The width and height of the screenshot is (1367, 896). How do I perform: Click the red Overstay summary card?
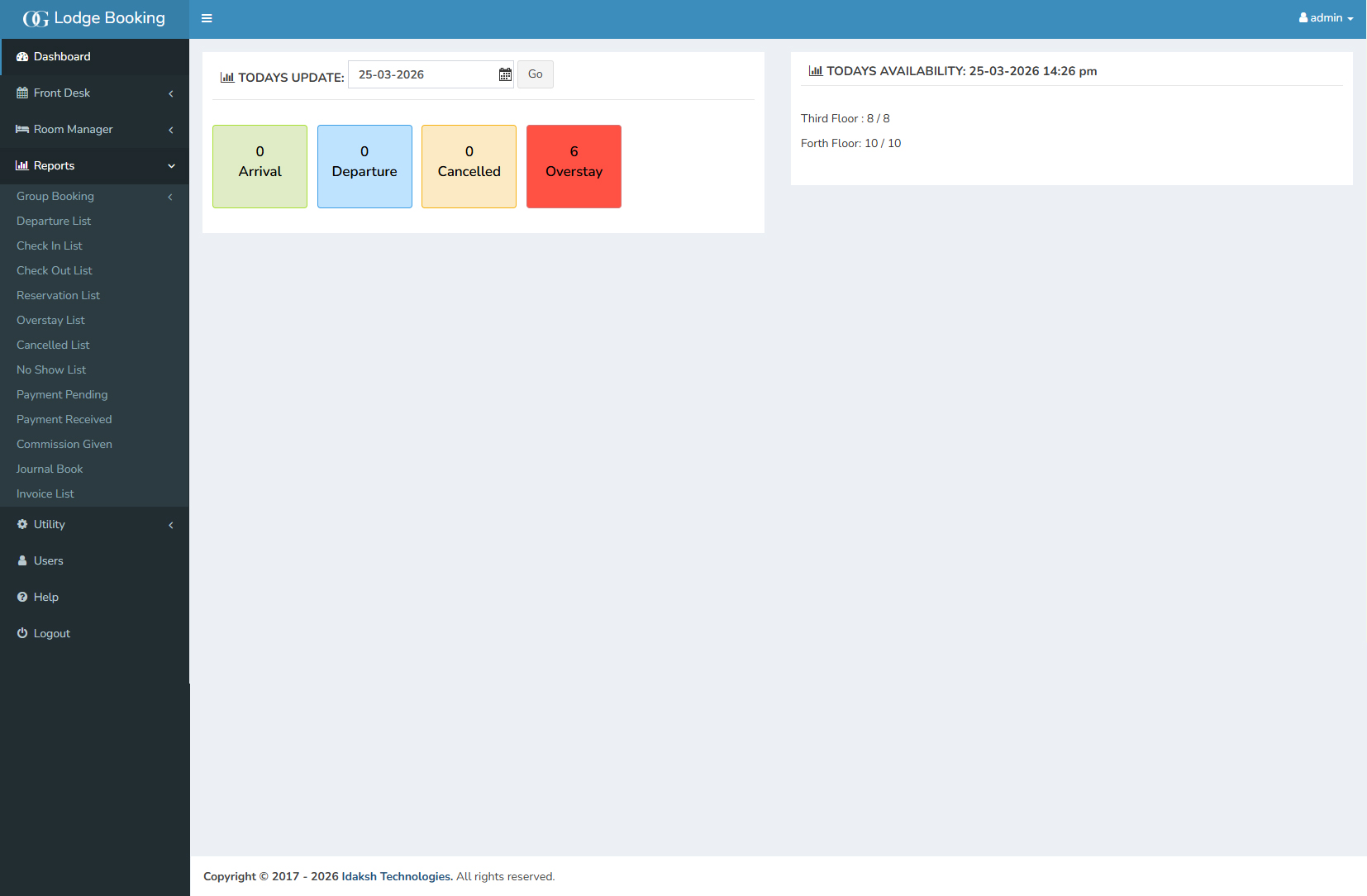574,166
